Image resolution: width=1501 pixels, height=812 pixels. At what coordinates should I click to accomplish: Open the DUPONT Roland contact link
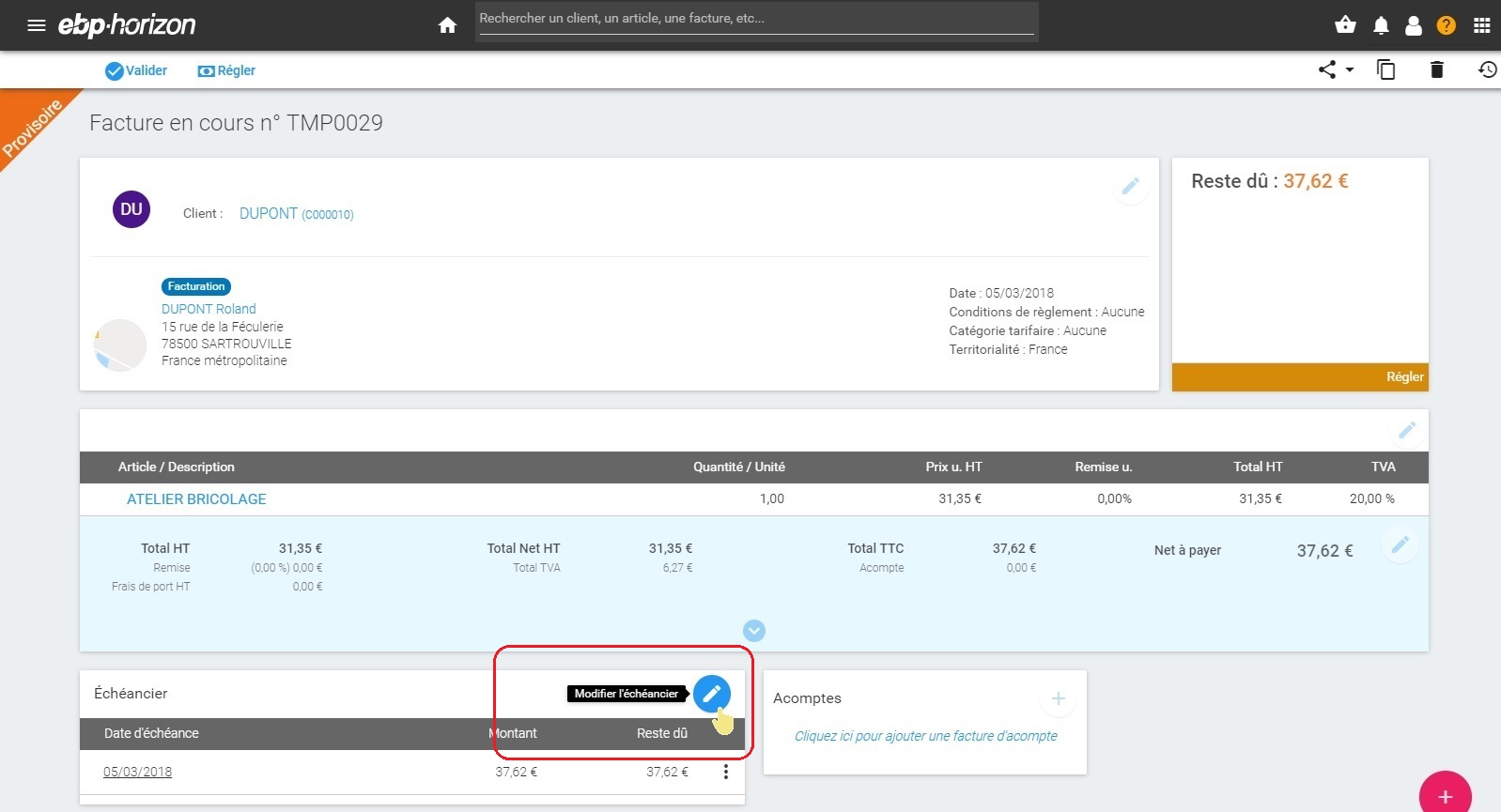[209, 309]
